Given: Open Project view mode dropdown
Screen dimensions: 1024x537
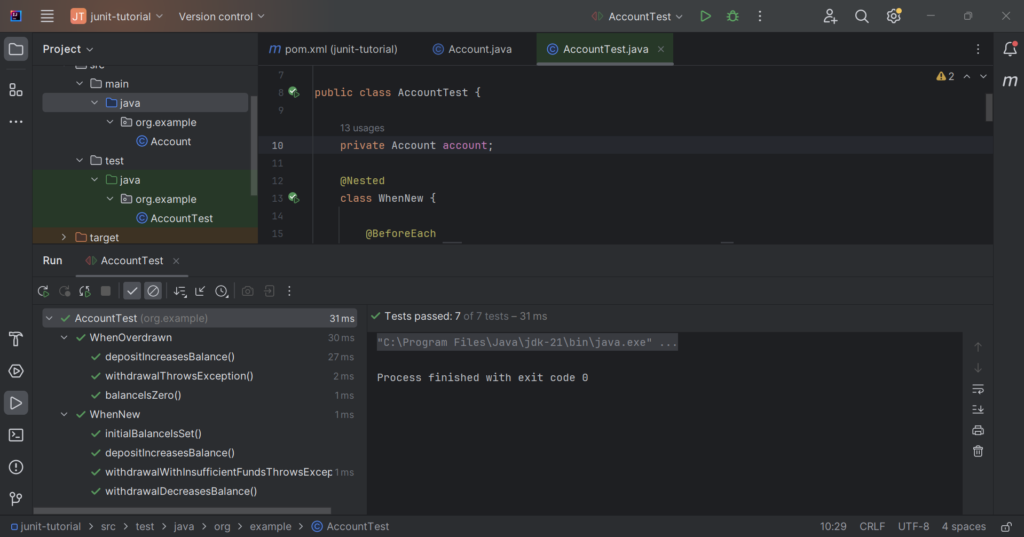Looking at the screenshot, I should click(68, 49).
